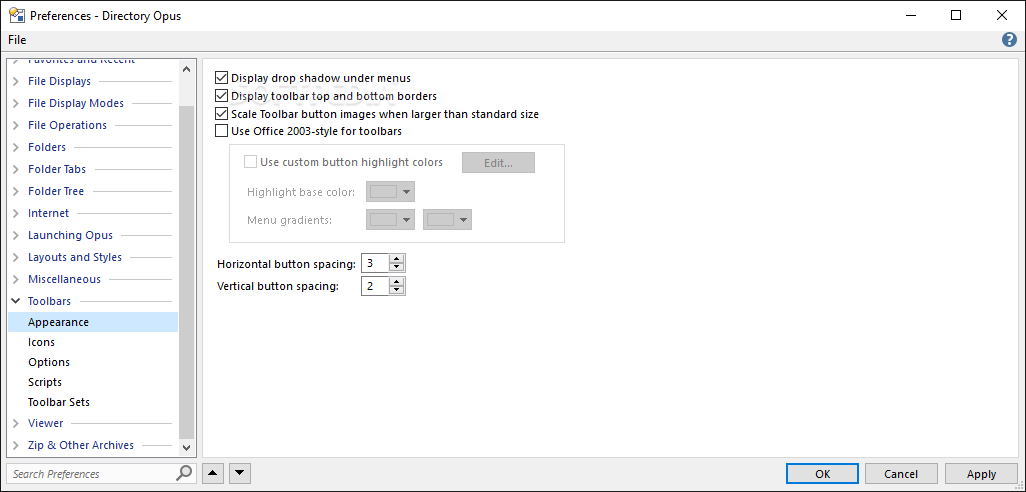
Task: Expand the Miscellaneous category
Action: 16,279
